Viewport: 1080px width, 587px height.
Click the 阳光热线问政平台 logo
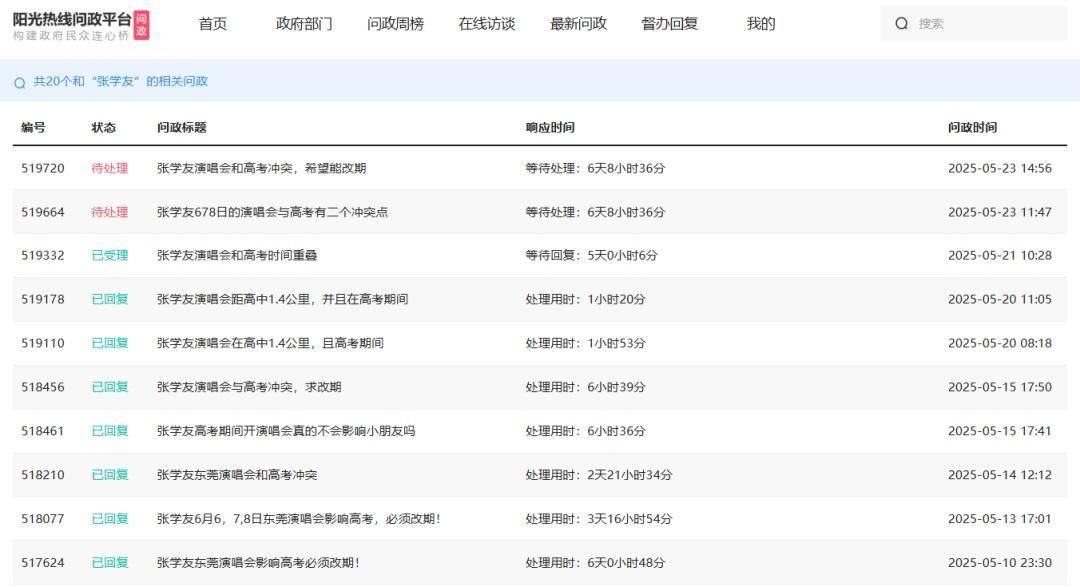point(81,25)
